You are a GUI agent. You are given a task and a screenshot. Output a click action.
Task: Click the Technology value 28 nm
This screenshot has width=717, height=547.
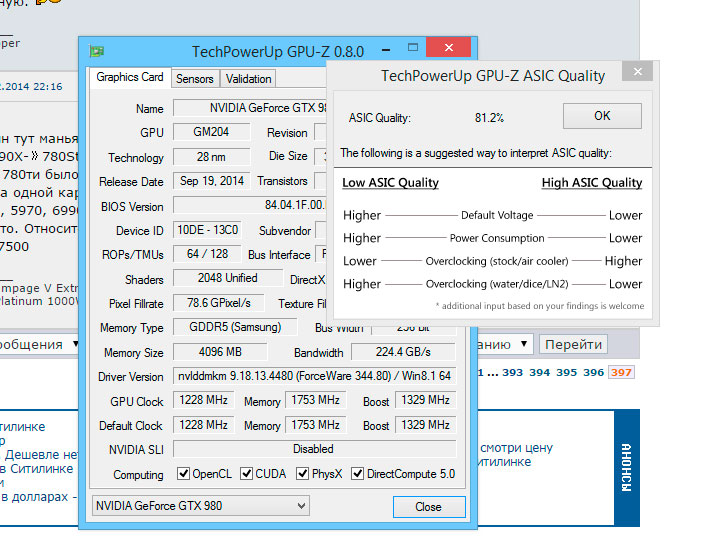(x=212, y=157)
